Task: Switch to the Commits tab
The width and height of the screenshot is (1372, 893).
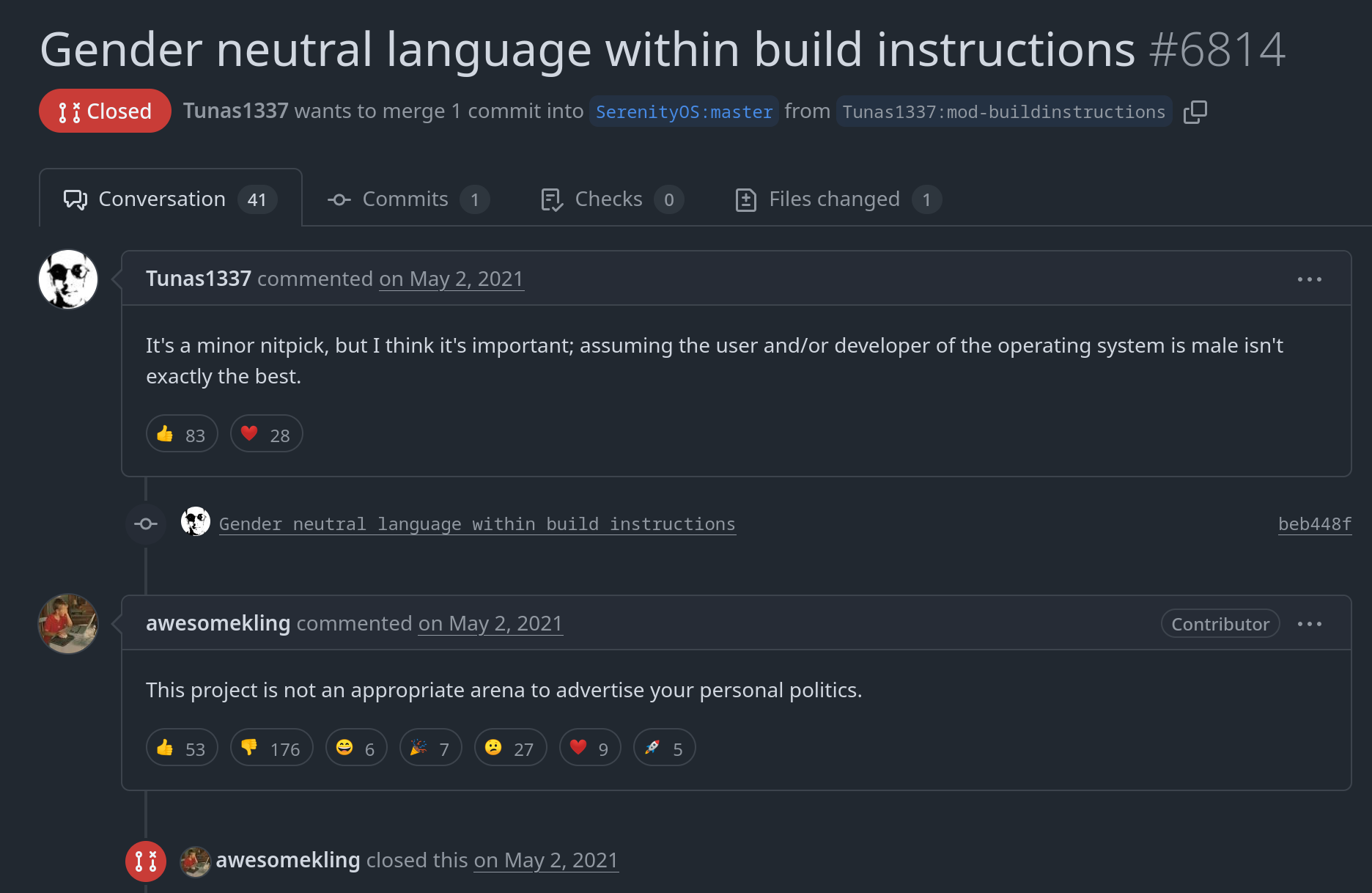Action: click(405, 199)
